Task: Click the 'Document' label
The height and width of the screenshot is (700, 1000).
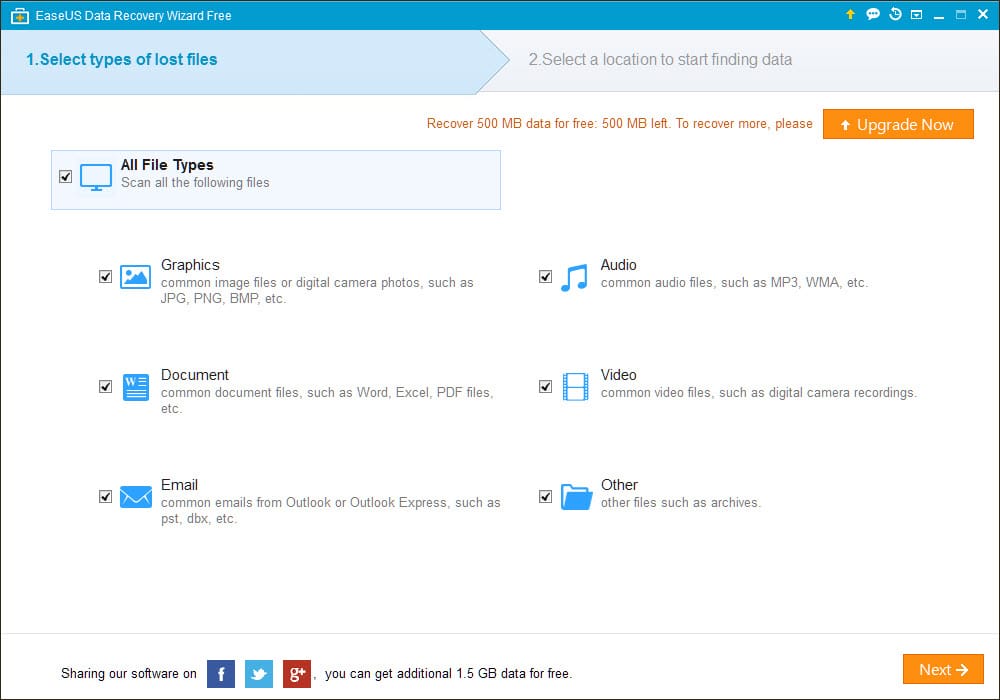Action: 195,375
